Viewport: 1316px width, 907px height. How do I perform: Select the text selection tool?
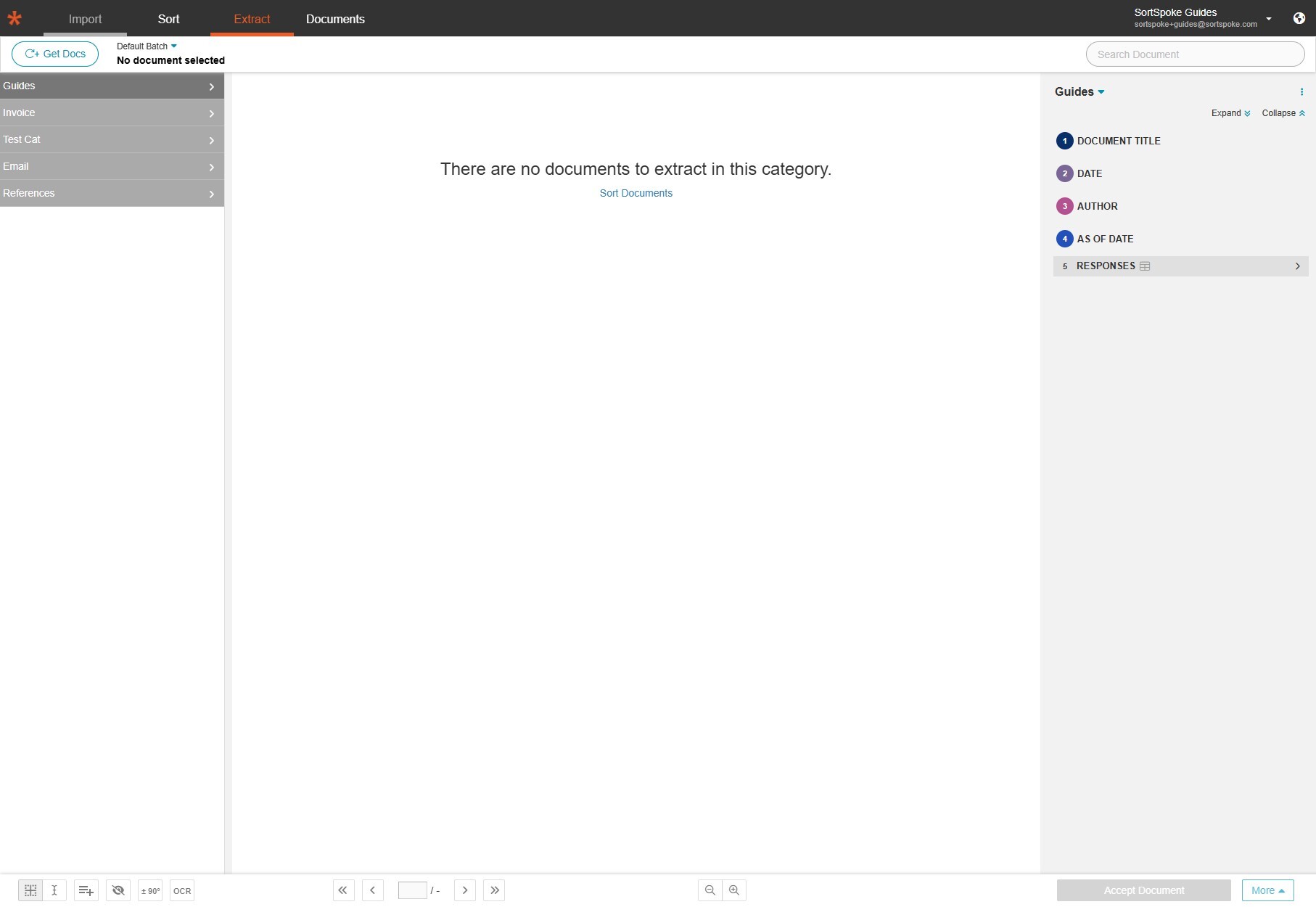click(54, 890)
